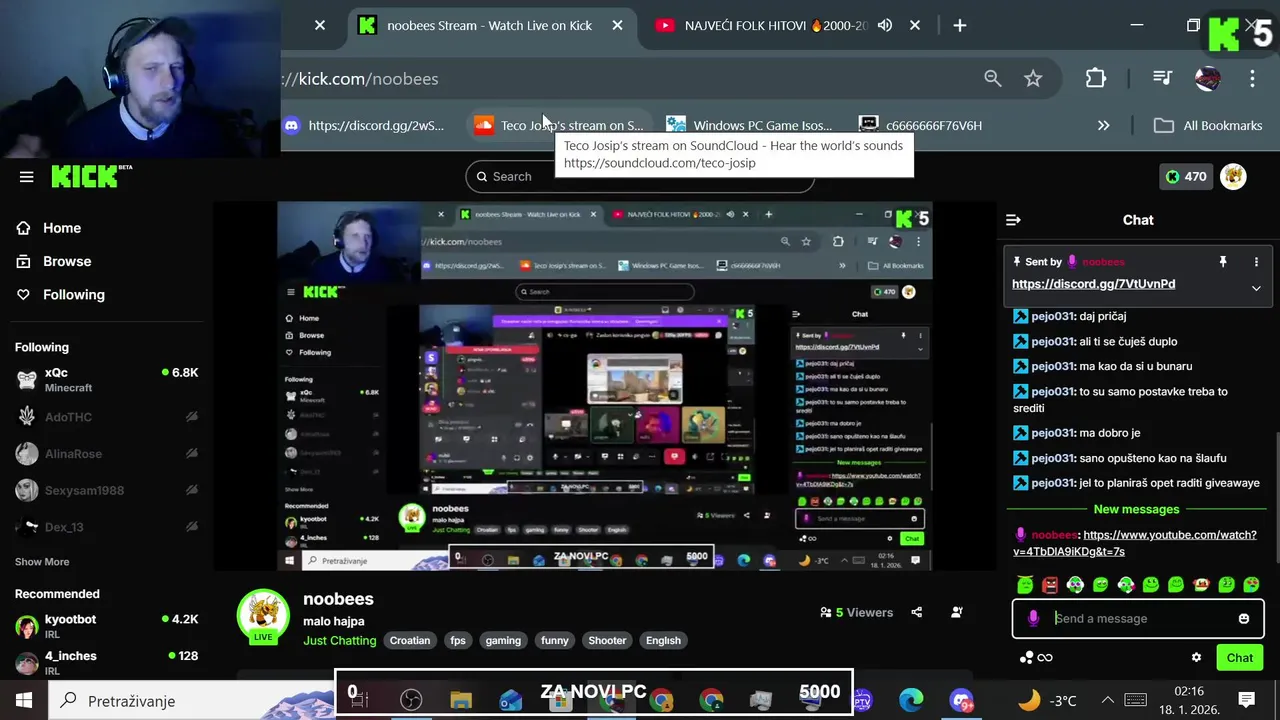The image size is (1280, 720).
Task: Open the browser media controls icon
Action: coord(1162,78)
